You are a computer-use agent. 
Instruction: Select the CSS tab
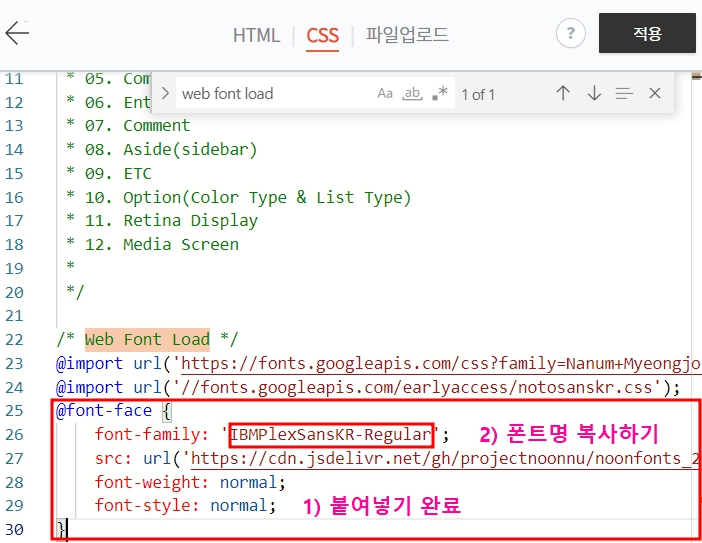click(322, 35)
